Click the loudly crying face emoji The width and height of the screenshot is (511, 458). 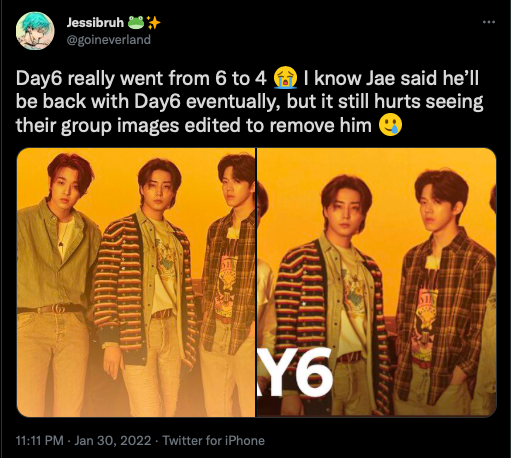285,78
